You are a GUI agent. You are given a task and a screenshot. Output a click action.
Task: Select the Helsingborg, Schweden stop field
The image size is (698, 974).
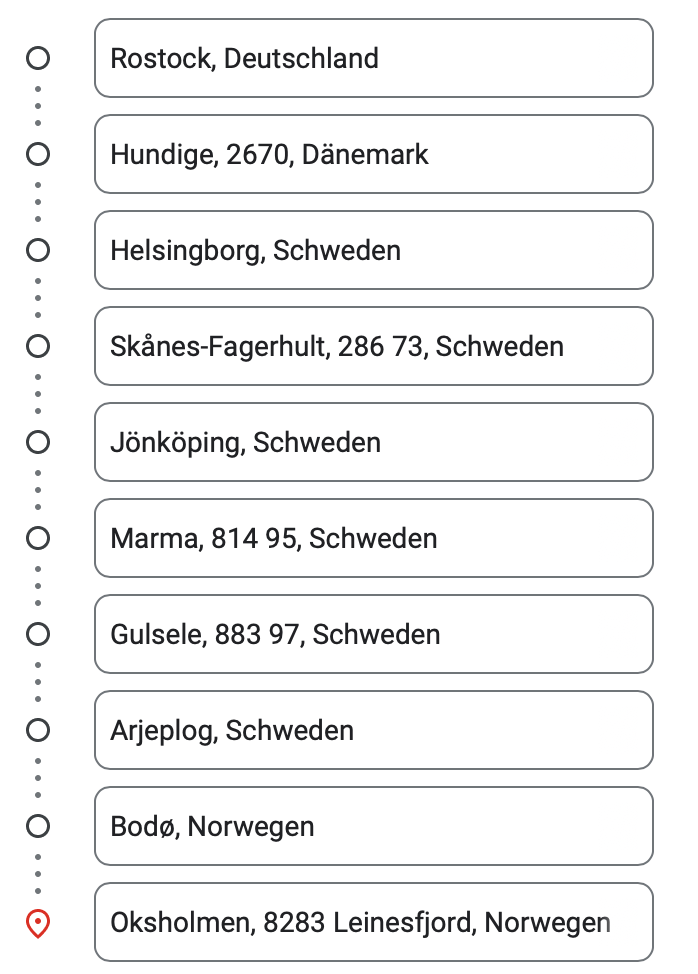coord(374,250)
